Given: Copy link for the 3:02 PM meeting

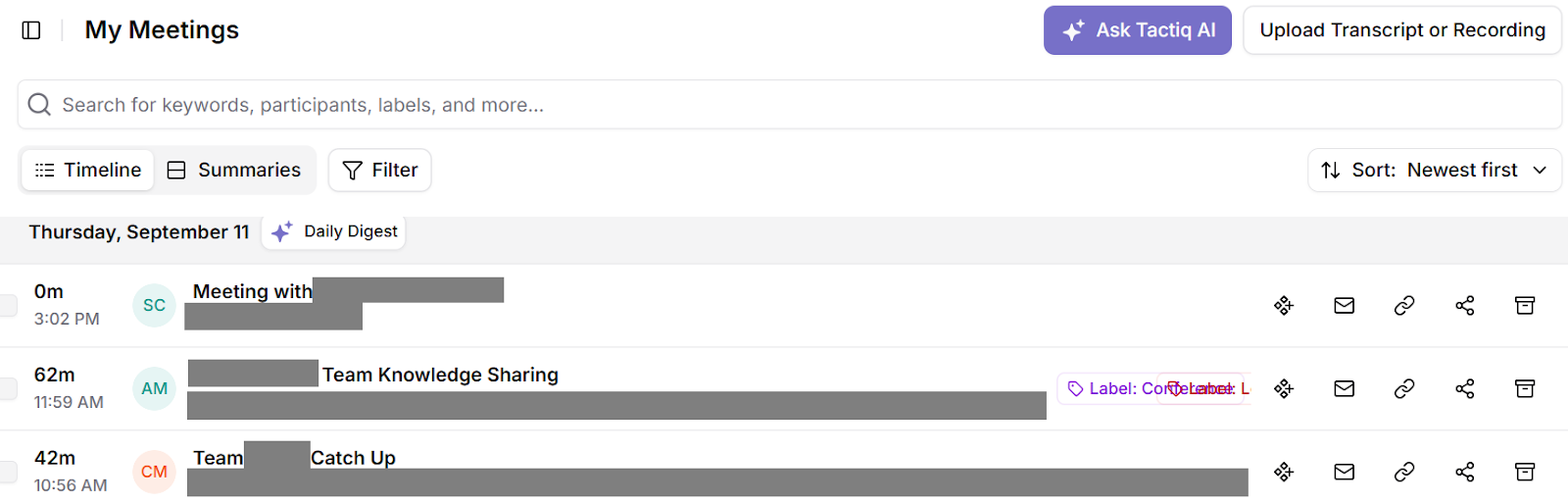Looking at the screenshot, I should 1404,306.
